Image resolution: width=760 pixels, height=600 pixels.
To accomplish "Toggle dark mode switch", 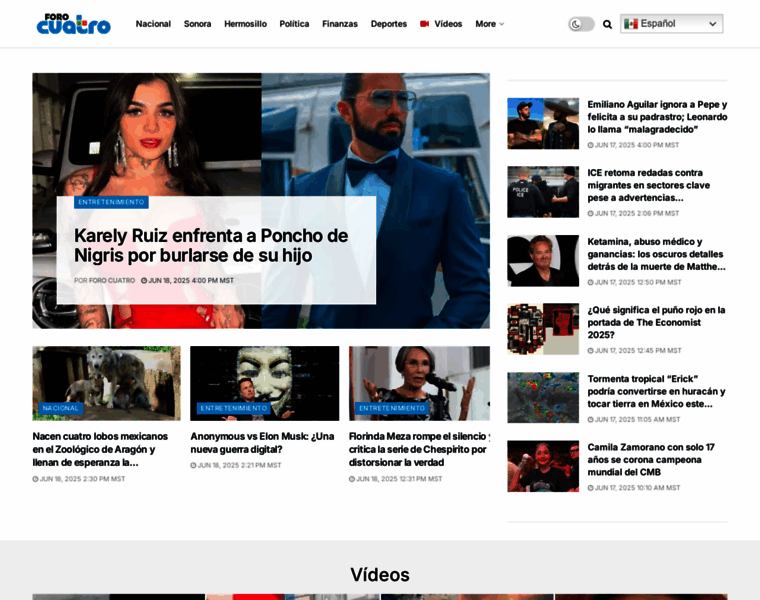I will pos(581,24).
